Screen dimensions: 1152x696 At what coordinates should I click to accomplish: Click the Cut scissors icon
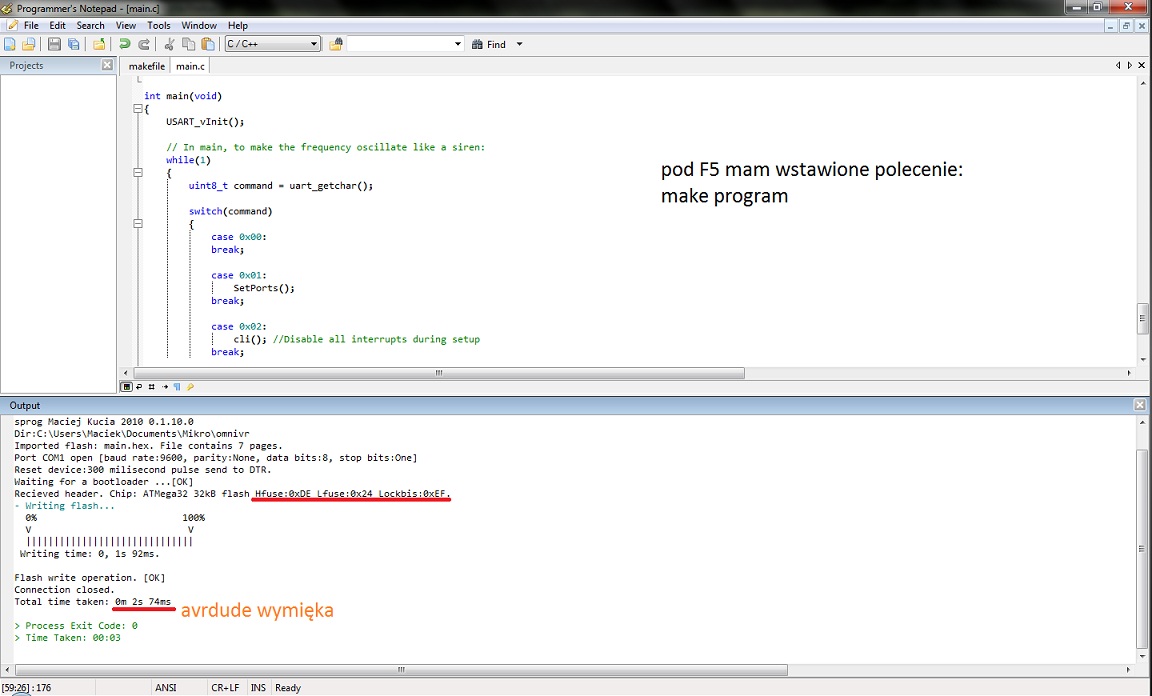(x=169, y=44)
